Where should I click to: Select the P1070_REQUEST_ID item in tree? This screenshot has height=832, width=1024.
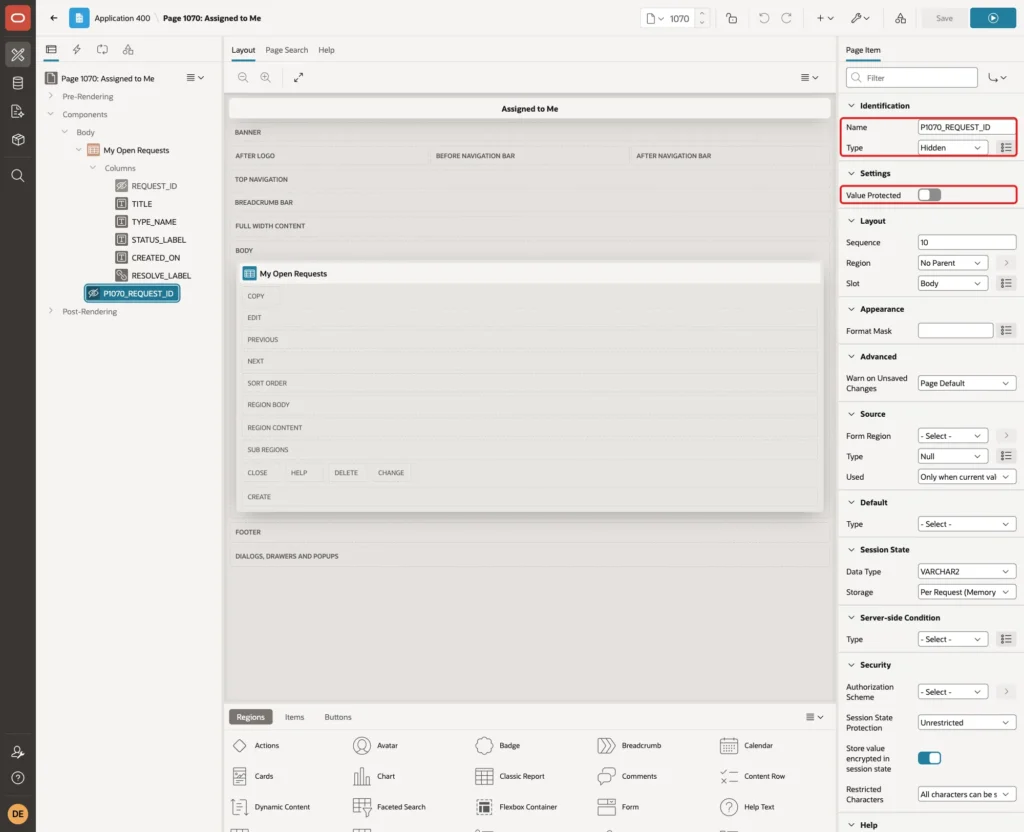point(132,294)
